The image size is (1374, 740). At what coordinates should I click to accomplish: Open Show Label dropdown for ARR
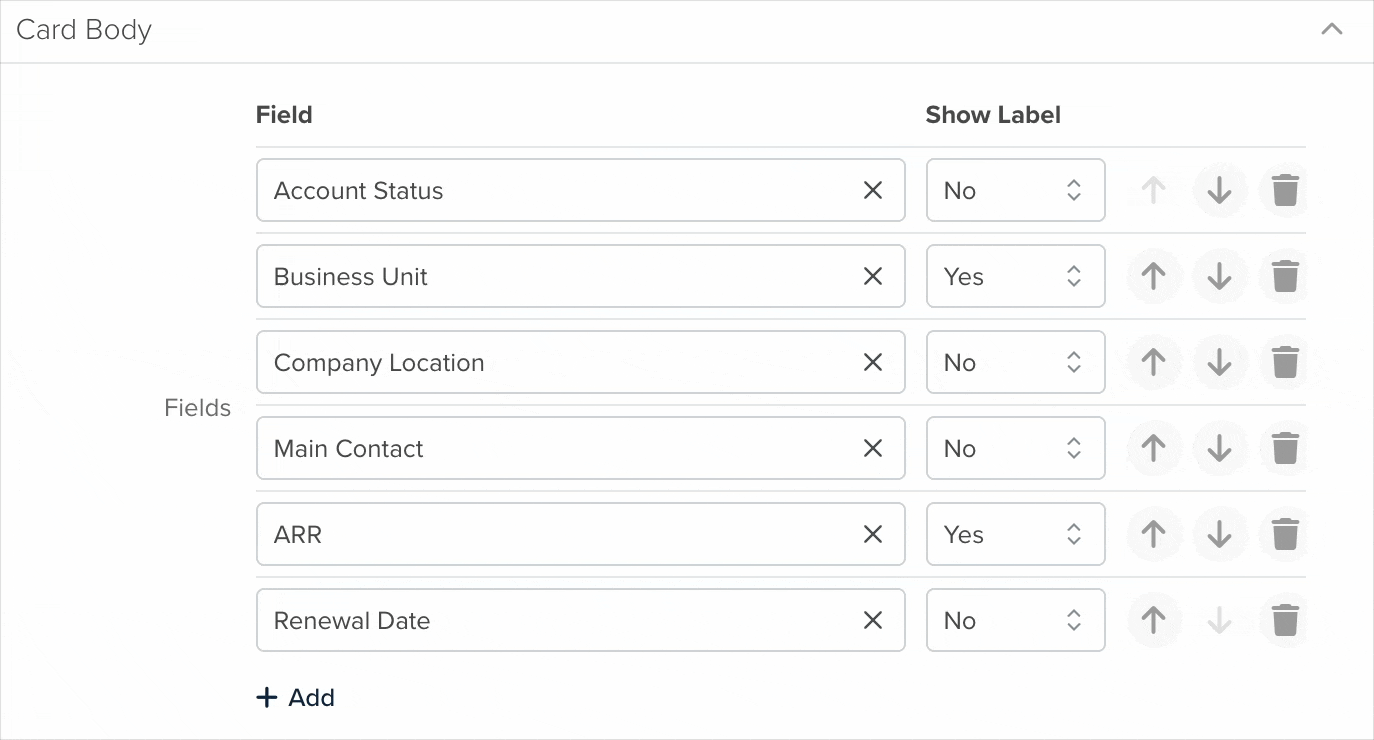click(1015, 534)
